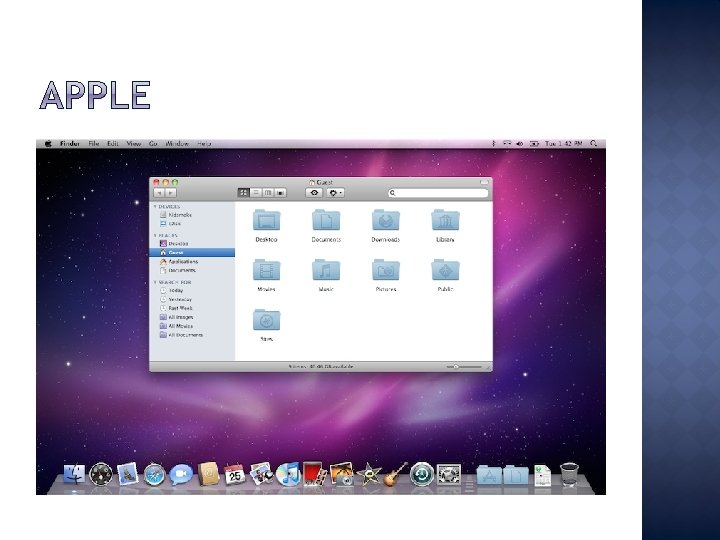Click the Bluetooth icon in menu bar
720x540 pixels.
(494, 144)
